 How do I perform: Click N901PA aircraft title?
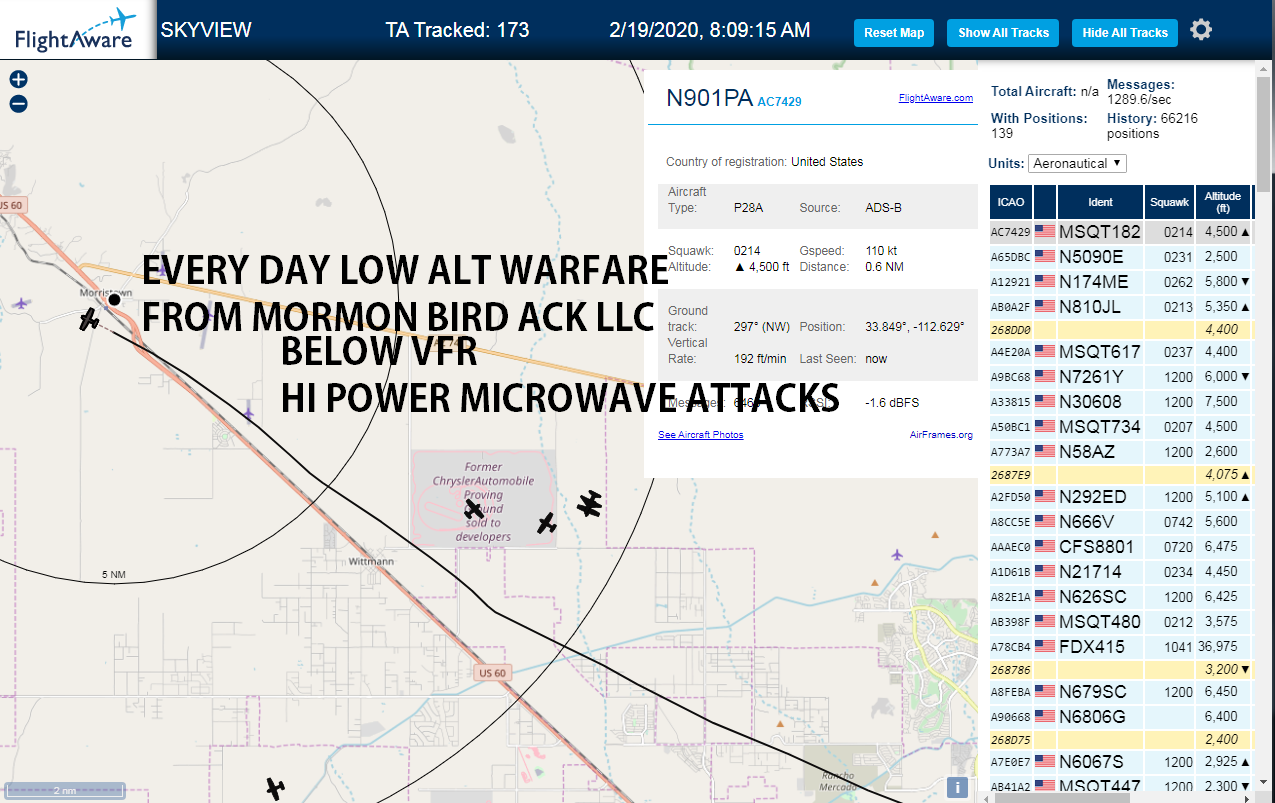pyautogui.click(x=709, y=98)
